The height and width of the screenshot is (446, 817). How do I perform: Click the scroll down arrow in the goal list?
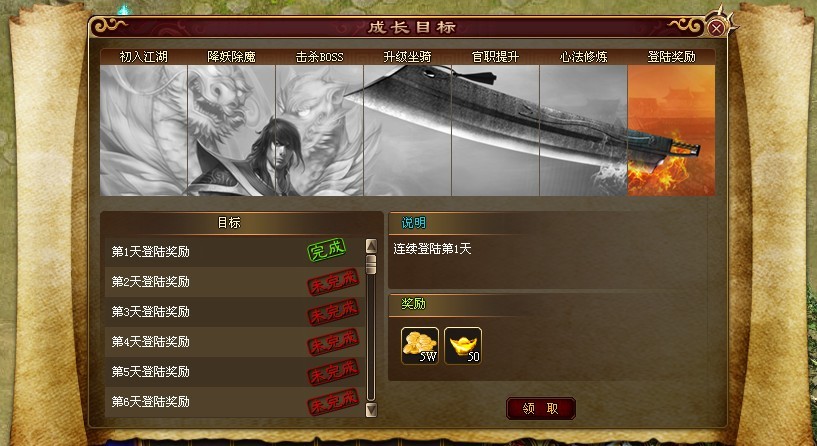[371, 410]
